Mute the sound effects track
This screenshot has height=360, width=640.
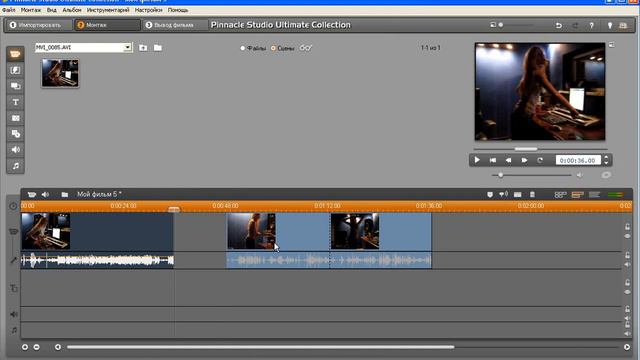click(x=627, y=318)
